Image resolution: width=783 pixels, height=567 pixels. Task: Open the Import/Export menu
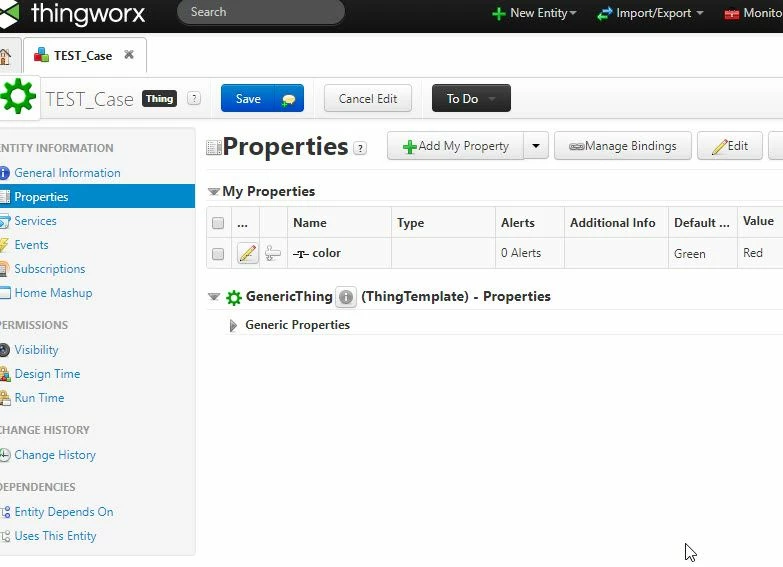coord(650,13)
